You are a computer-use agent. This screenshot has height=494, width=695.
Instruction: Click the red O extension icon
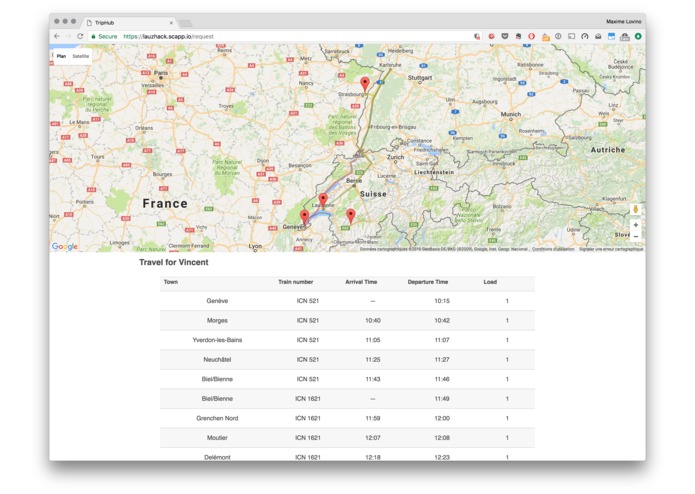[531, 36]
